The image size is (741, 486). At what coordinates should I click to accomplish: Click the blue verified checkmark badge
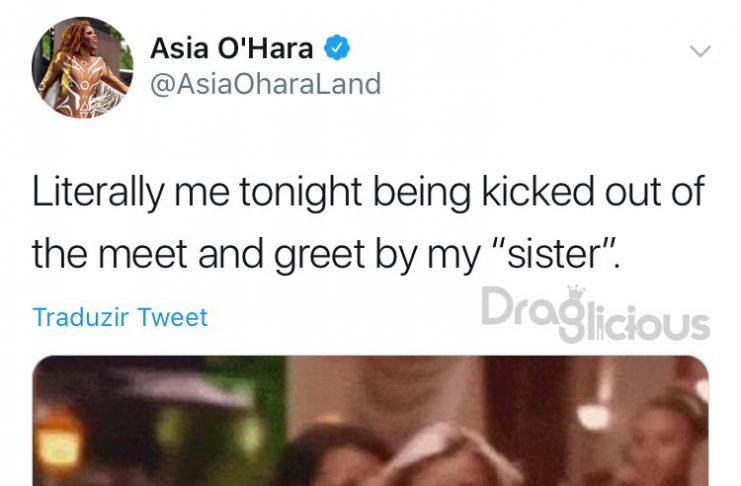tap(337, 48)
